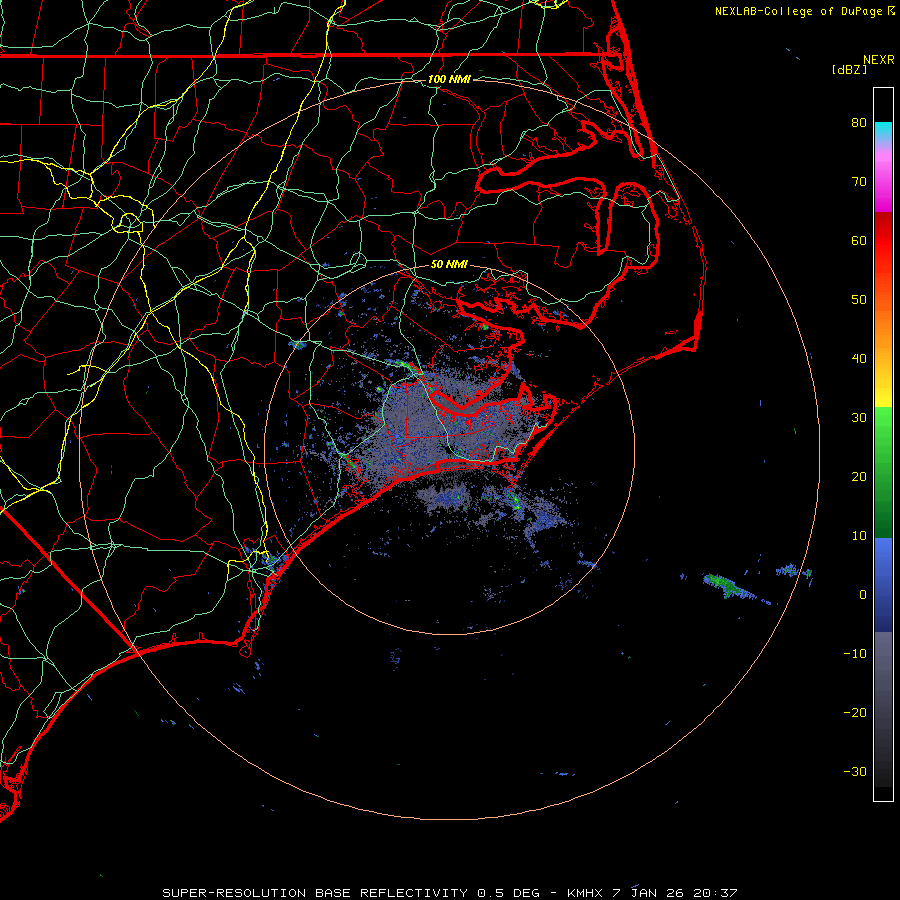900x900 pixels.
Task: Select the 20 value on the dBZ scale
Action: (859, 477)
